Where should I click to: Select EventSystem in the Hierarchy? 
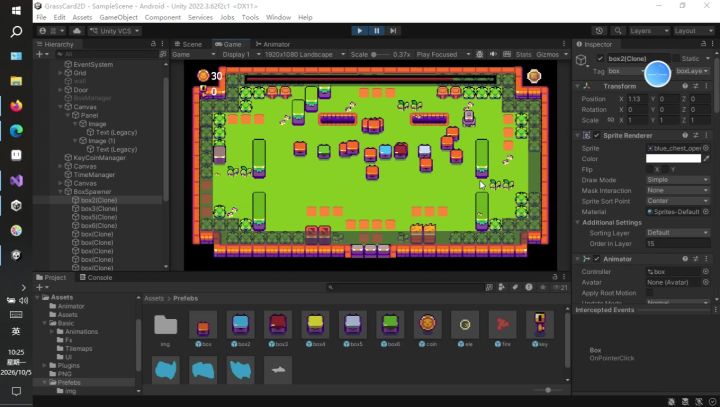click(x=93, y=64)
